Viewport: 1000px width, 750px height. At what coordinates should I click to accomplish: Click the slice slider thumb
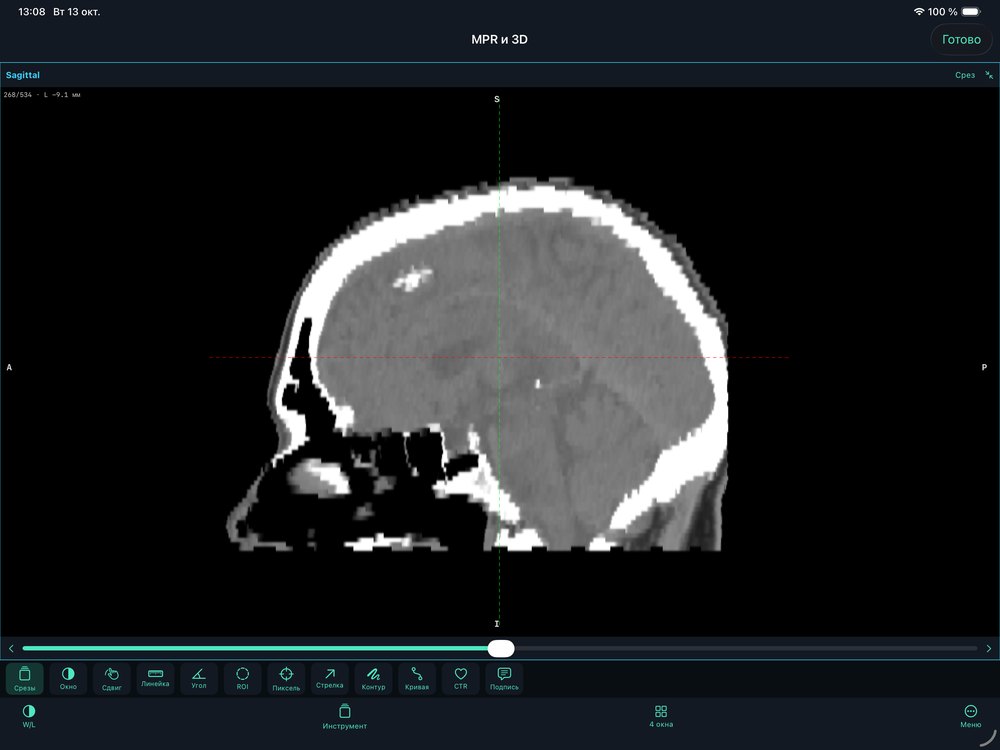click(501, 649)
